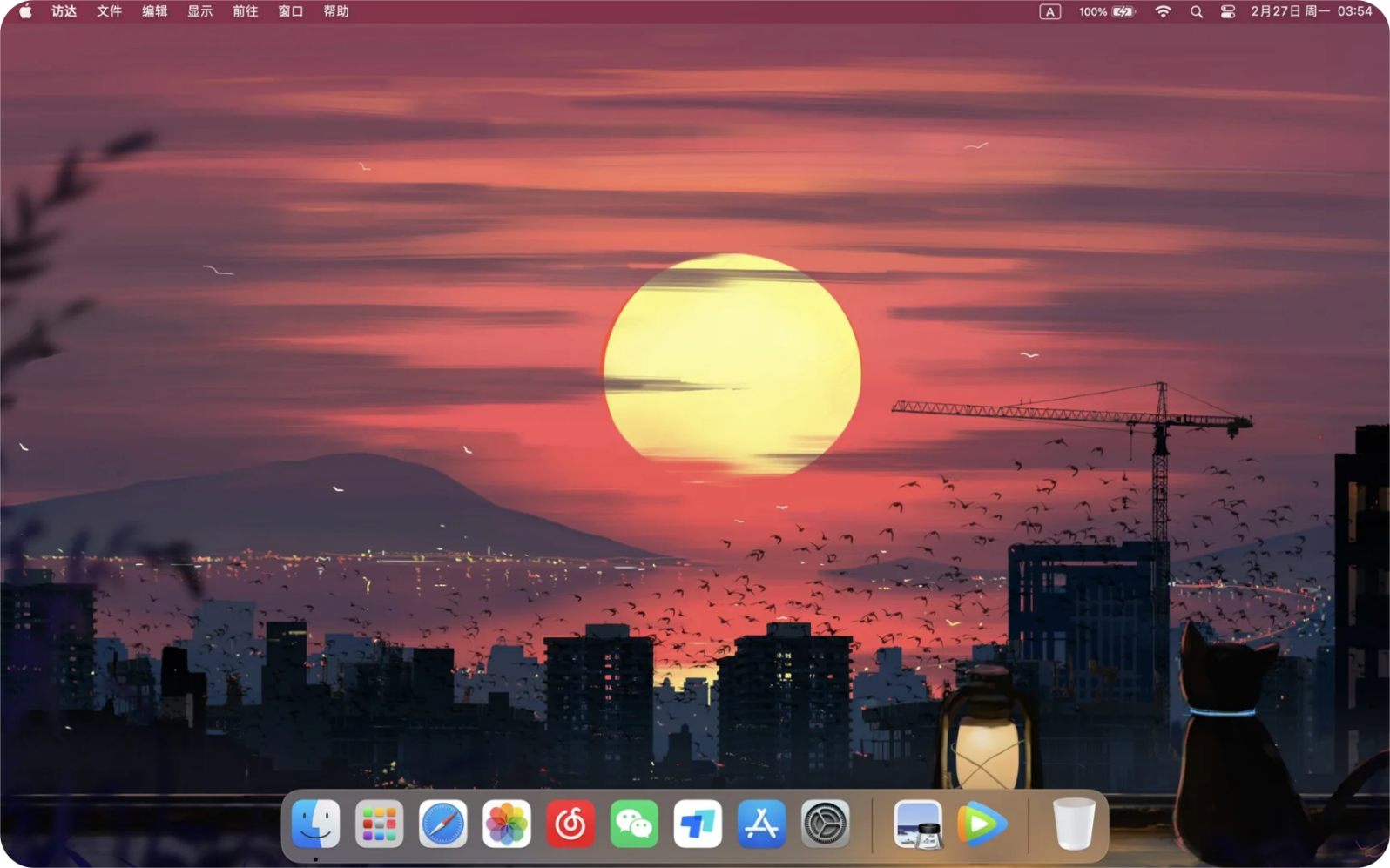Open the 文件 menu

[109, 11]
